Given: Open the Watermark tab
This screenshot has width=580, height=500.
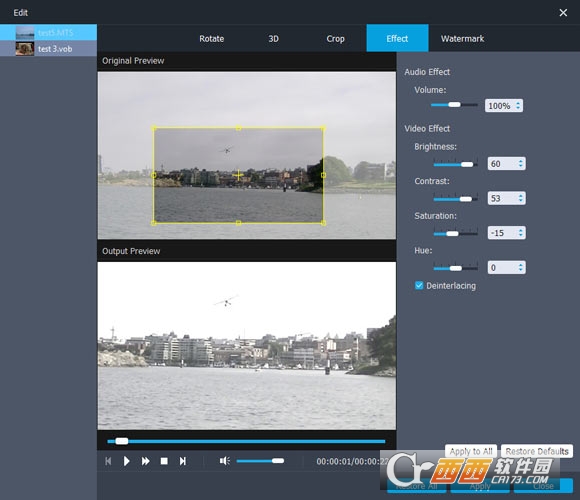Looking at the screenshot, I should click(x=462, y=38).
